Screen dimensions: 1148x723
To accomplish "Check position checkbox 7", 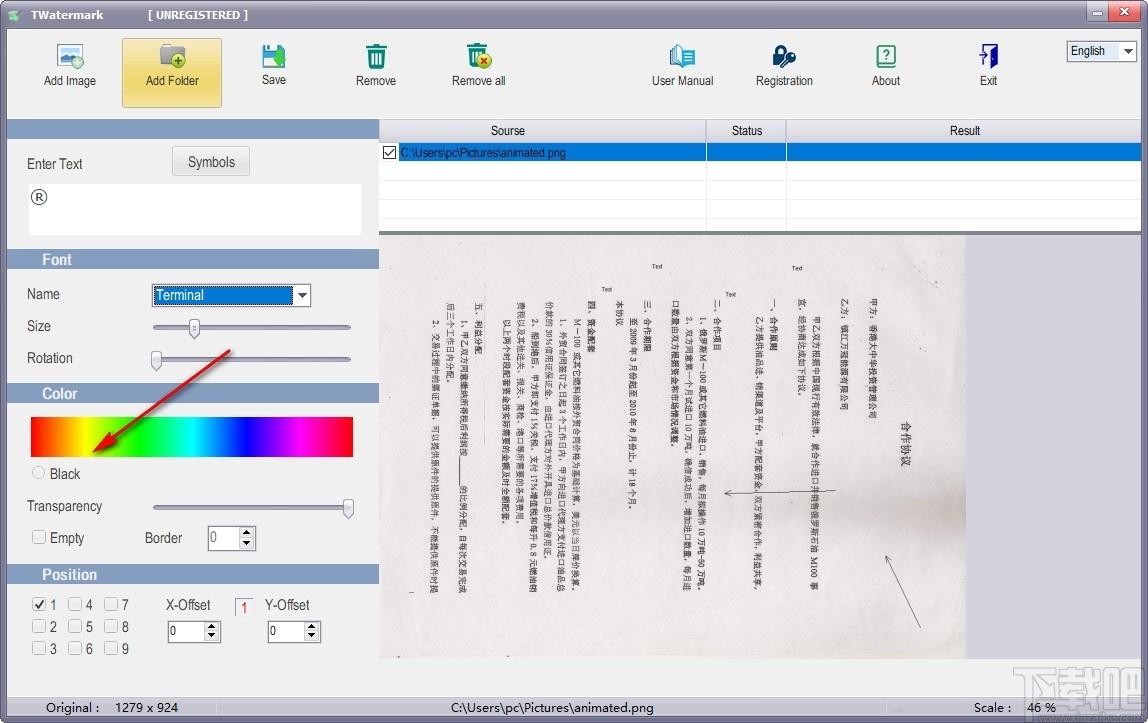I will 111,604.
